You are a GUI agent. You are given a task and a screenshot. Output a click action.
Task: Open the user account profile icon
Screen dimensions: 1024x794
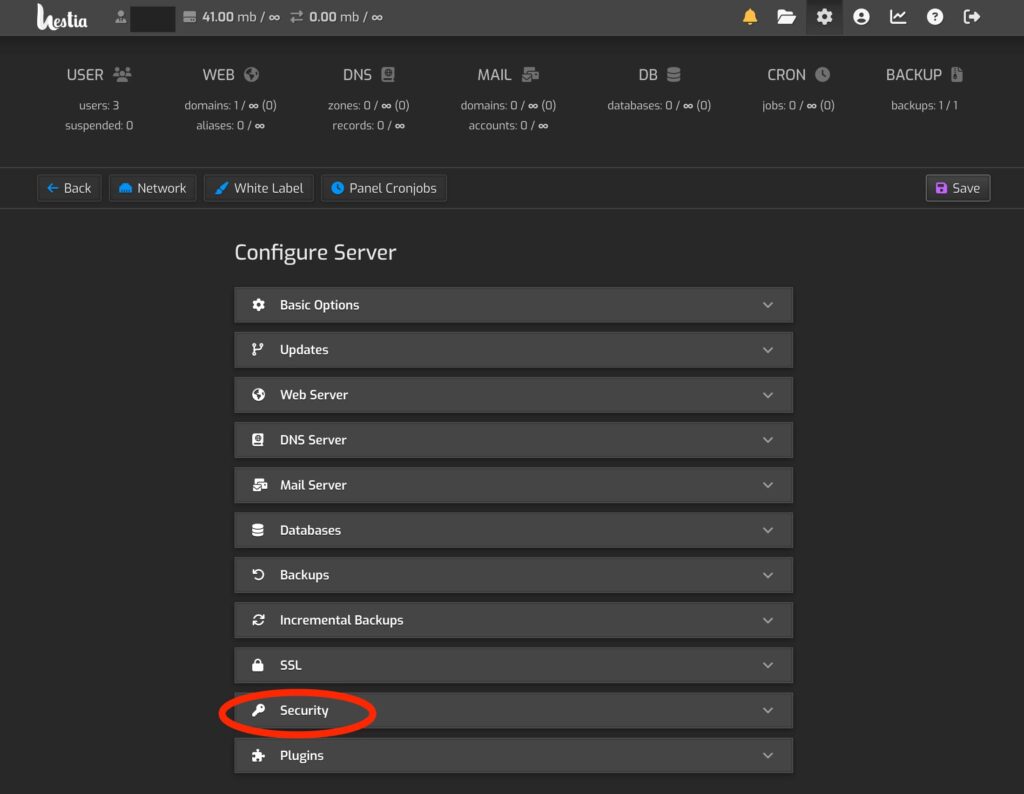click(x=861, y=17)
